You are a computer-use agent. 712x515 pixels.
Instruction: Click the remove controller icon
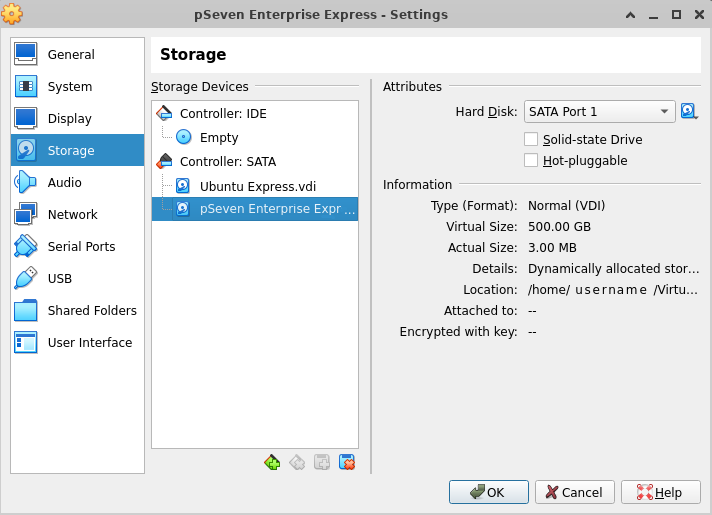pyautogui.click(x=296, y=462)
